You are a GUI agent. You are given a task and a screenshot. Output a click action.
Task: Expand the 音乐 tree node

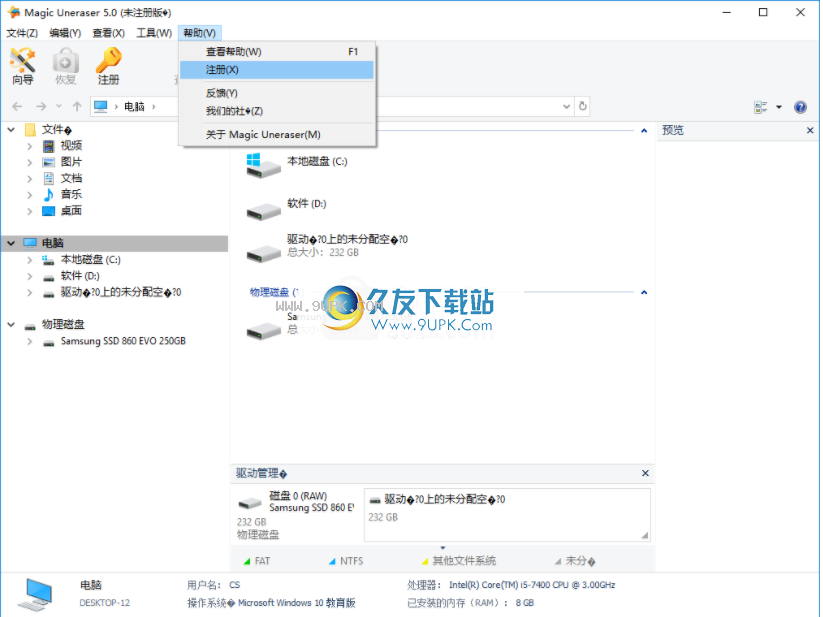(x=30, y=195)
